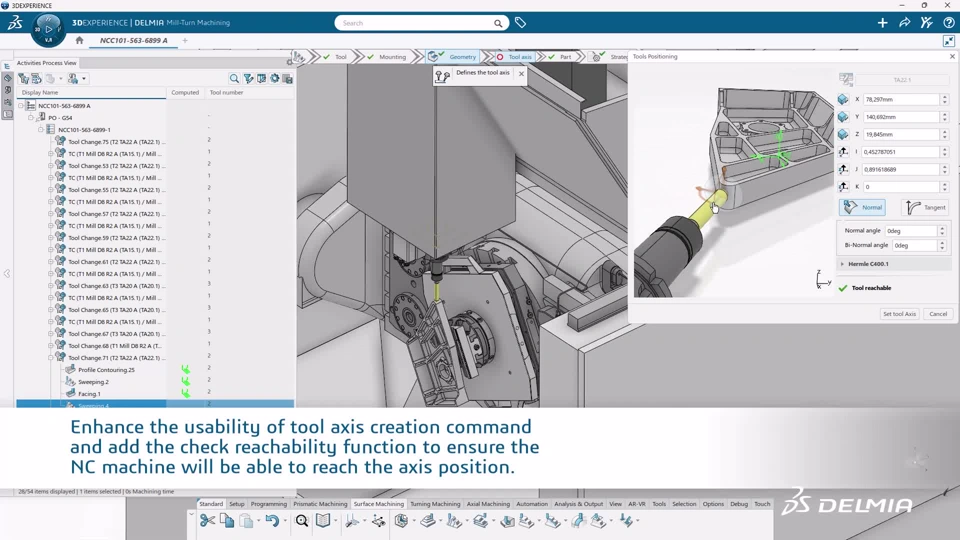Click the compass play button at top left
Image resolution: width=960 pixels, height=540 pixels.
tap(48, 29)
